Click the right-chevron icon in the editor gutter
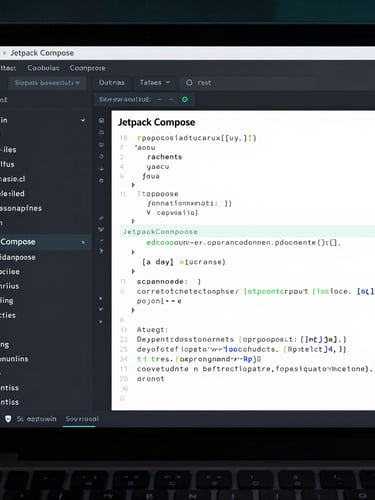 101,251
